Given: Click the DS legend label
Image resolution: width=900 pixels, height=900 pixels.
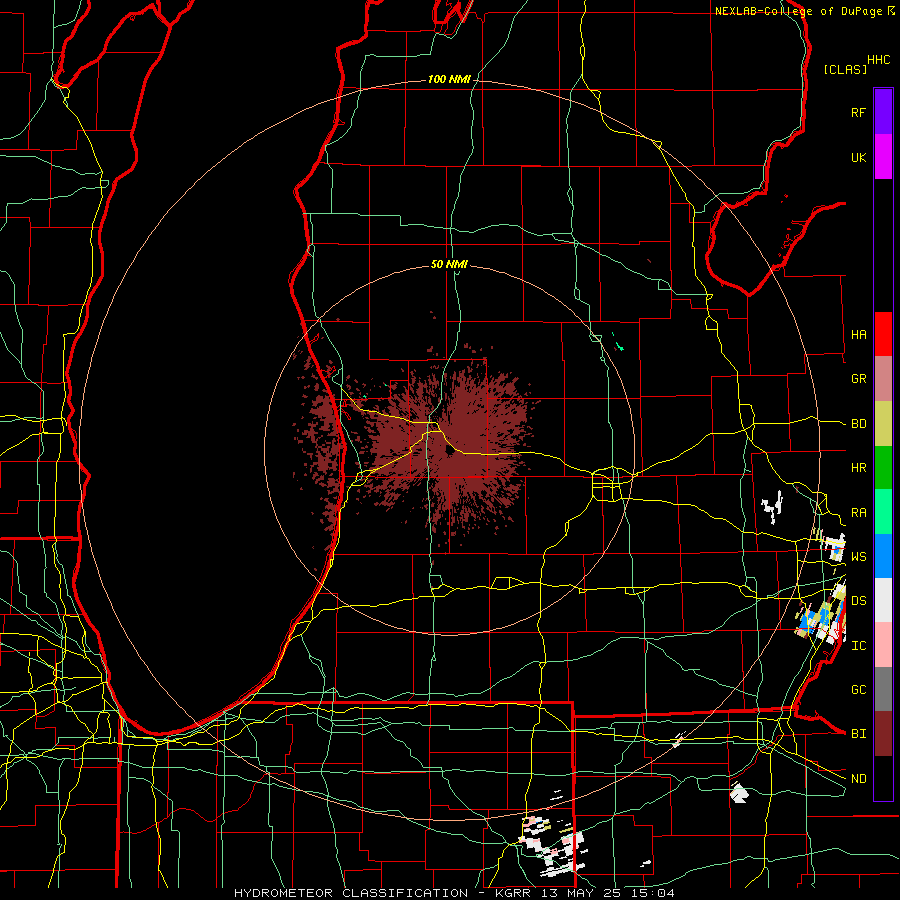Looking at the screenshot, I should [858, 601].
